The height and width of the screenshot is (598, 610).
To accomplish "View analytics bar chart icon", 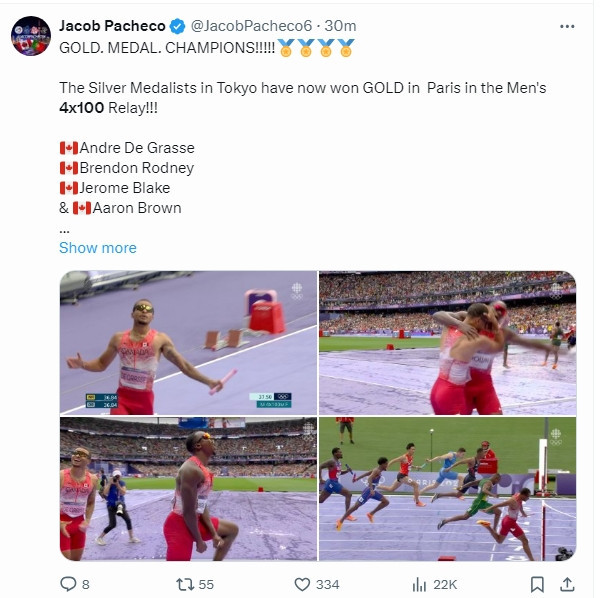I will pos(419,584).
